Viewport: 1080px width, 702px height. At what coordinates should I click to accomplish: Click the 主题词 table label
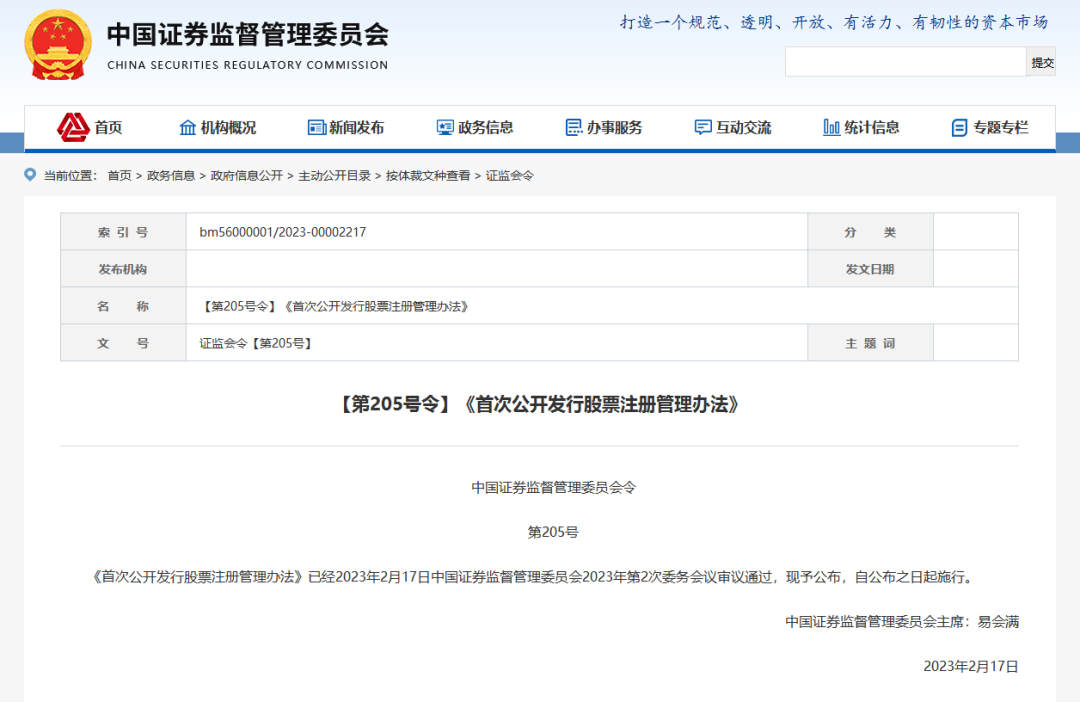[871, 343]
